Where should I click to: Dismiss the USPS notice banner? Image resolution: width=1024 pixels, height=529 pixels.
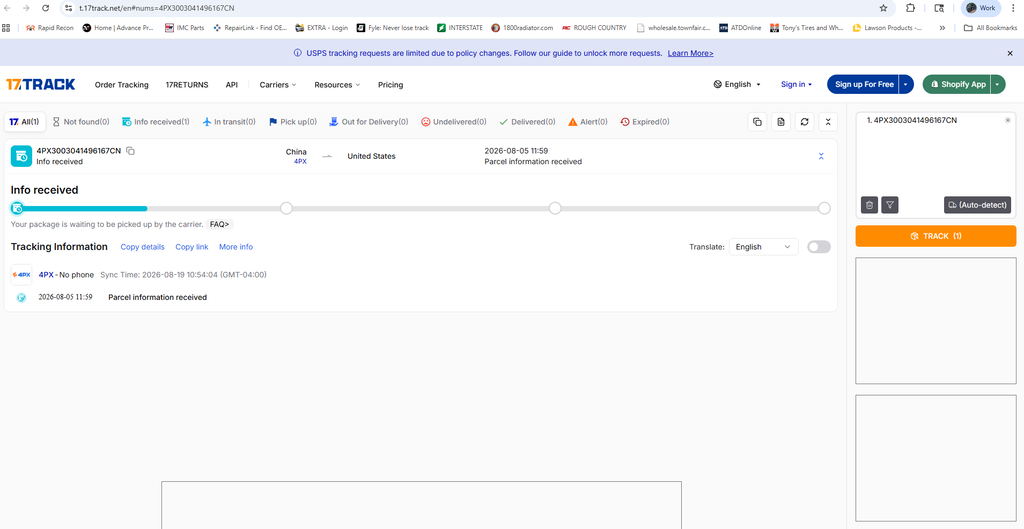coord(1010,53)
